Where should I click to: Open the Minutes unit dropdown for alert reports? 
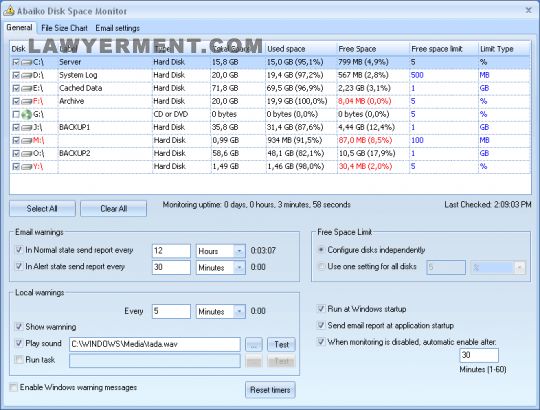coord(239,267)
